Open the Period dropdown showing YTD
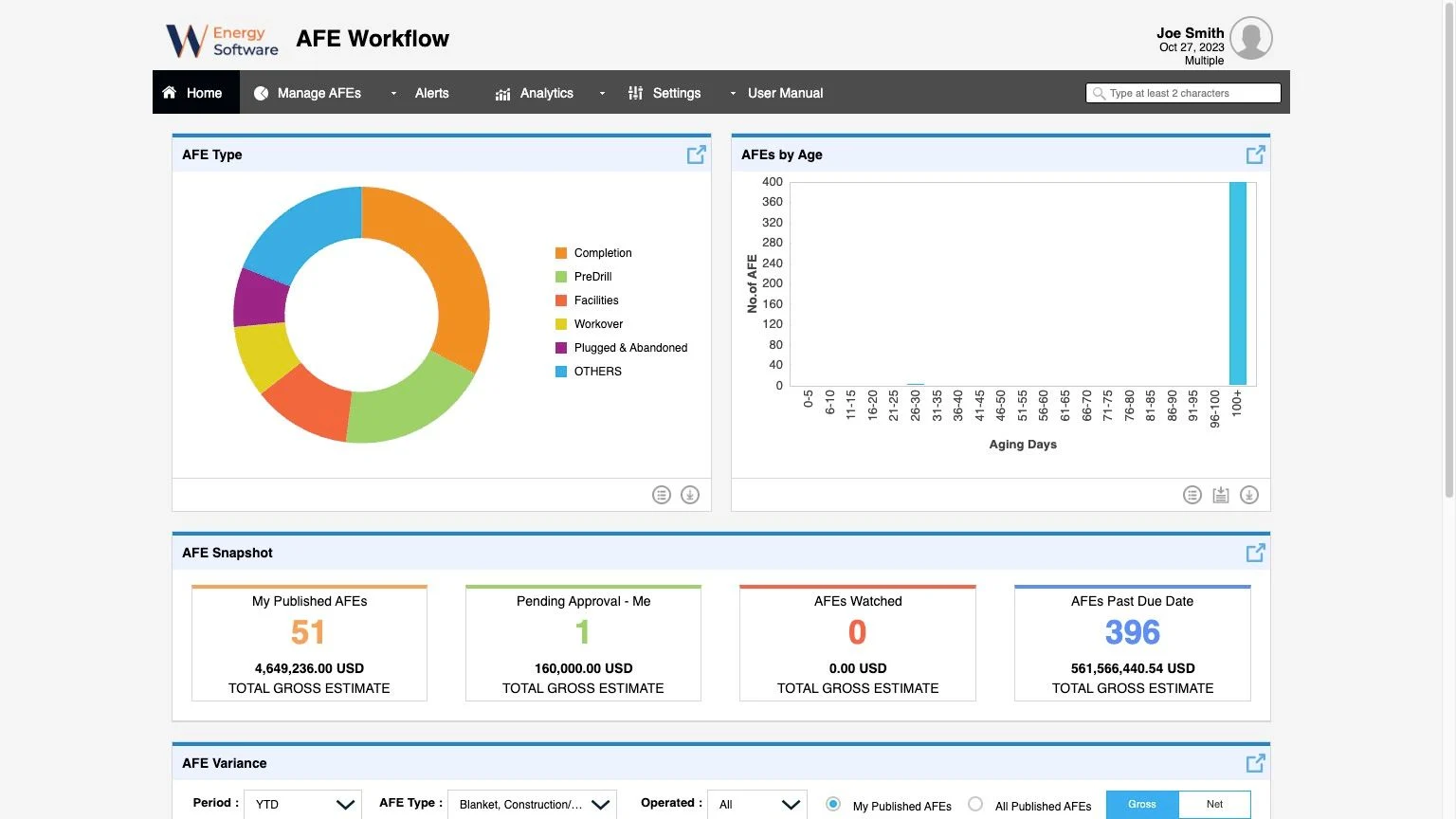 301,804
